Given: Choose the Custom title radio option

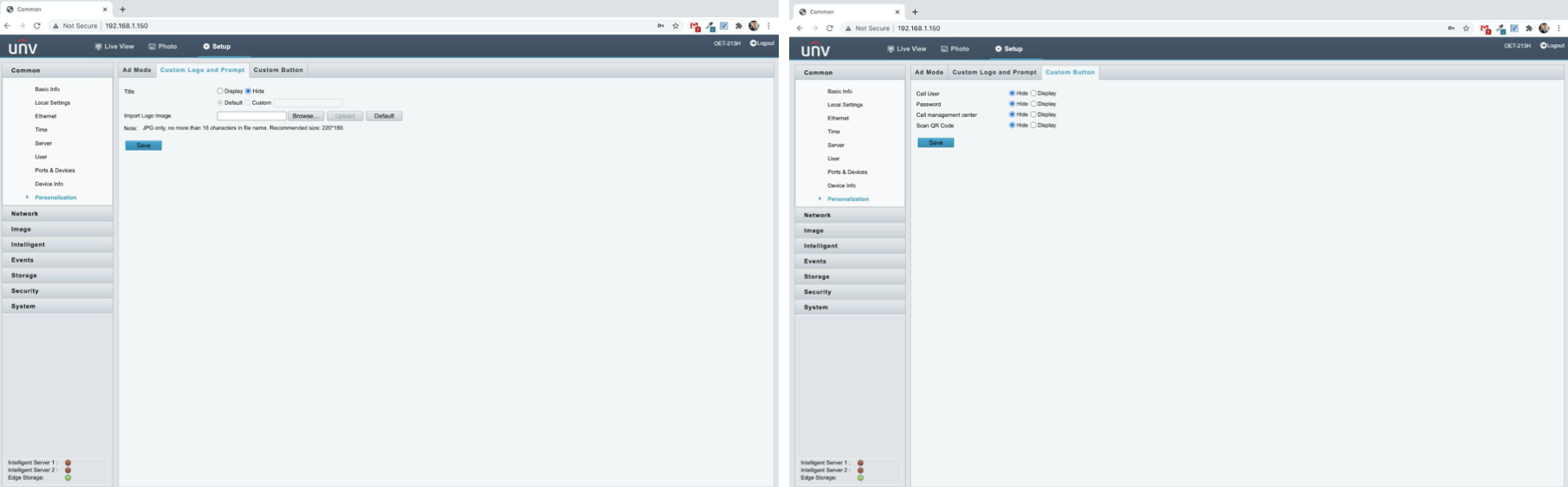Looking at the screenshot, I should click(x=248, y=102).
